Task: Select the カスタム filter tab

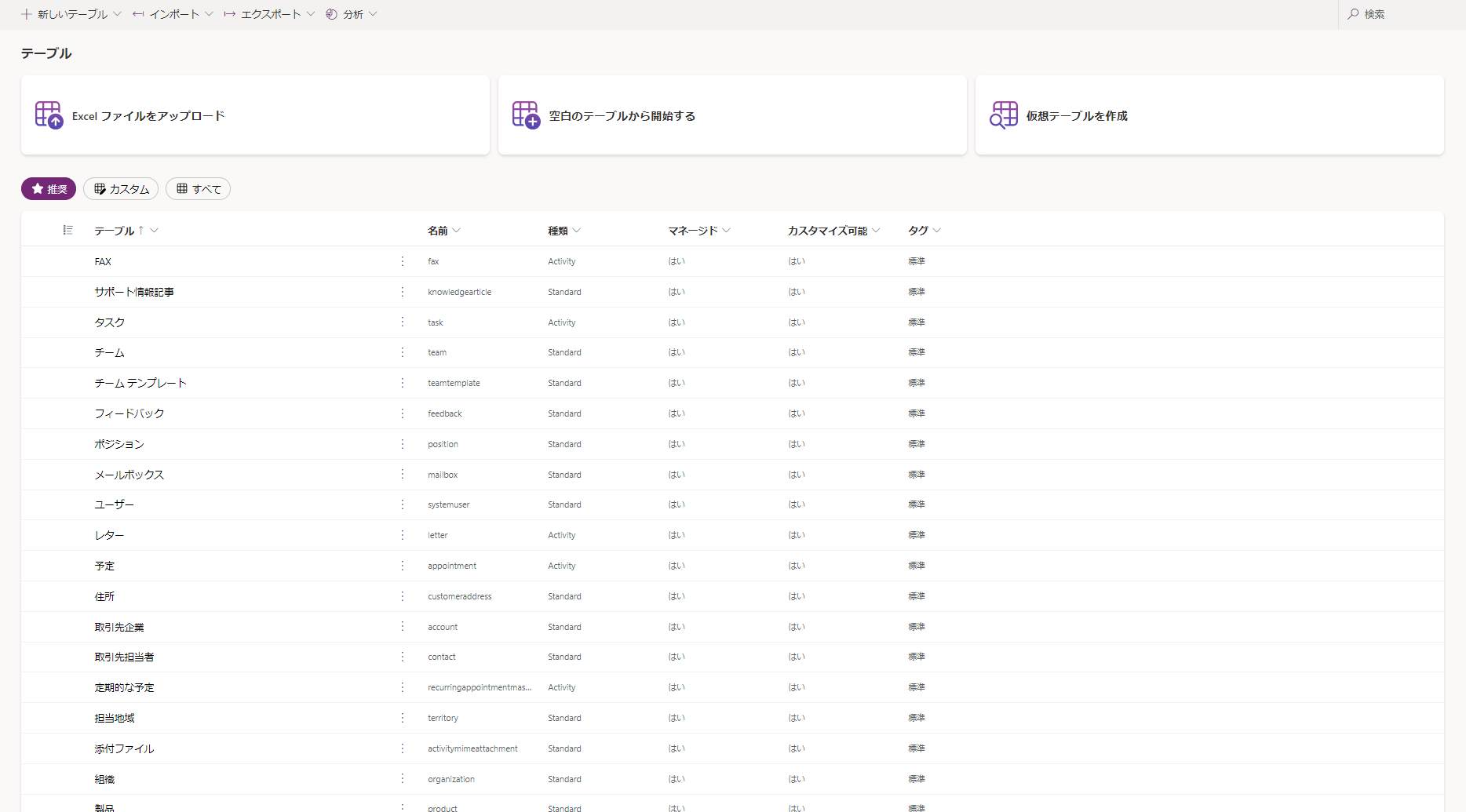Action: (121, 189)
